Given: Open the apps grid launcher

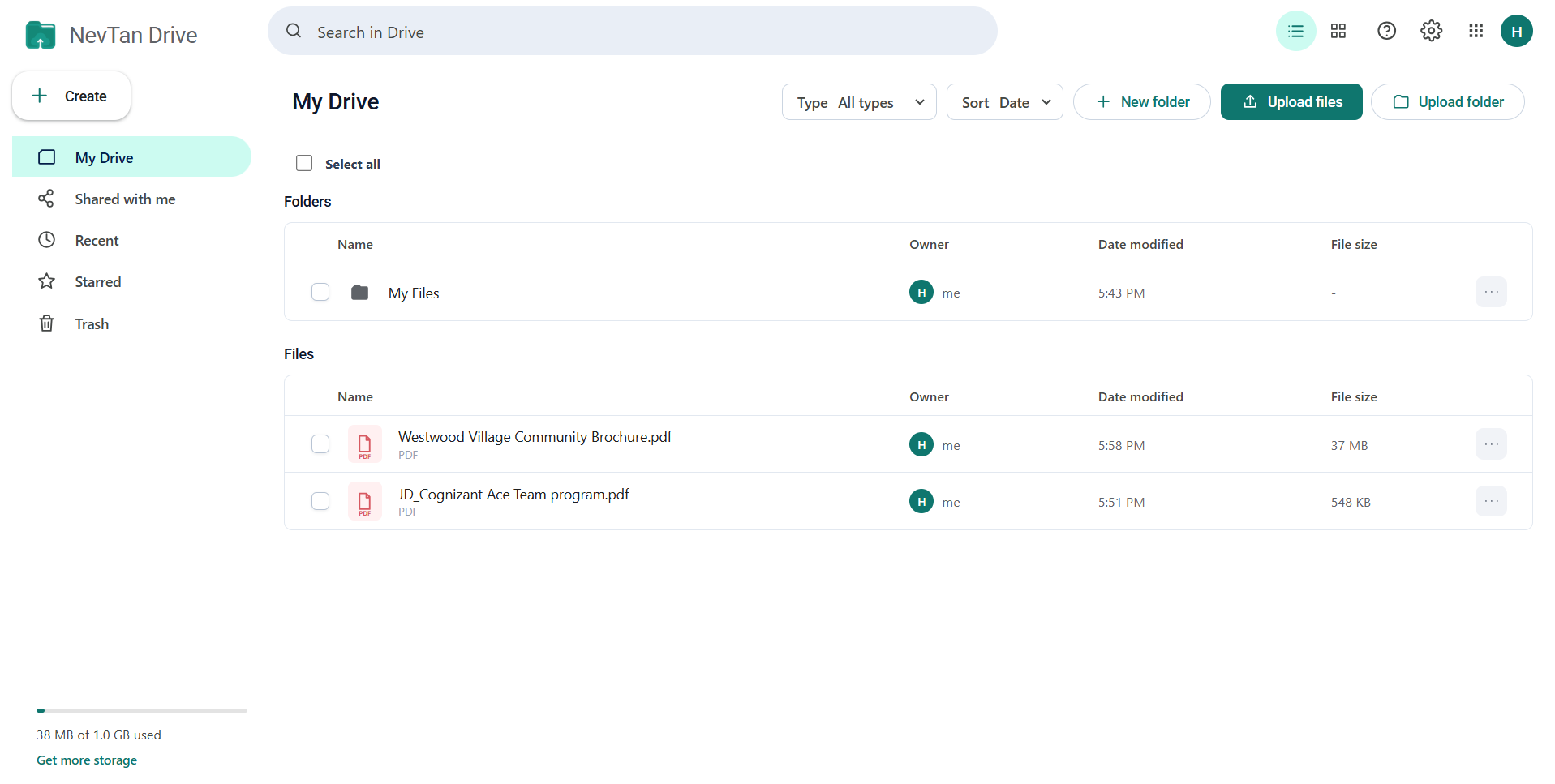Looking at the screenshot, I should pyautogui.click(x=1476, y=32).
